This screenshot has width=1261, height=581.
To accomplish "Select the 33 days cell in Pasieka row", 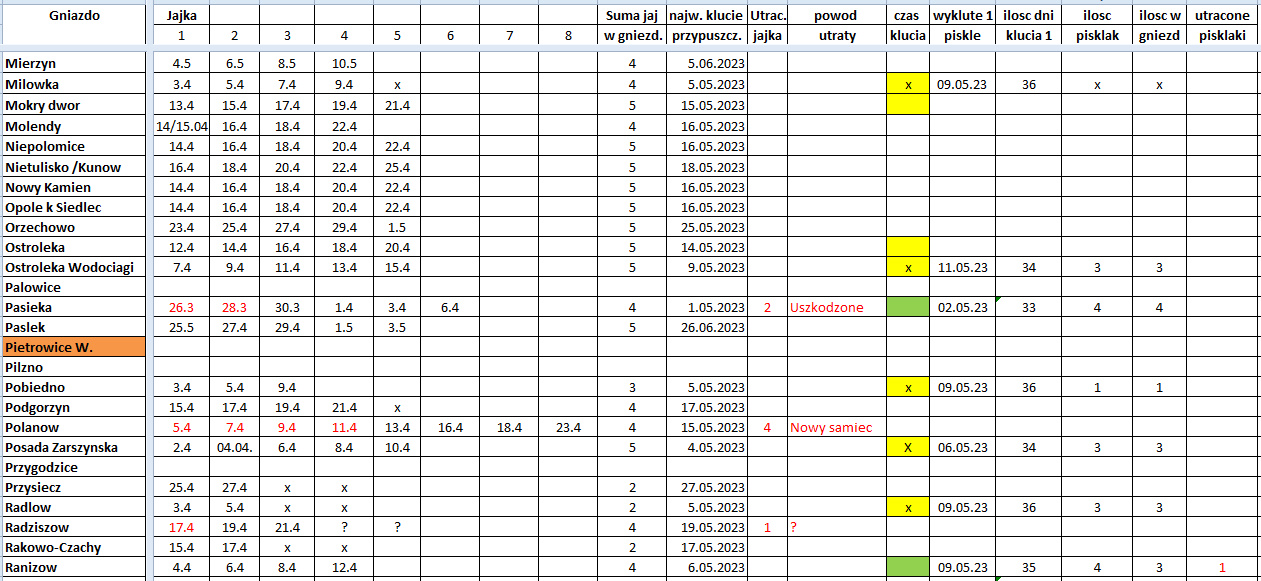I will (1028, 307).
